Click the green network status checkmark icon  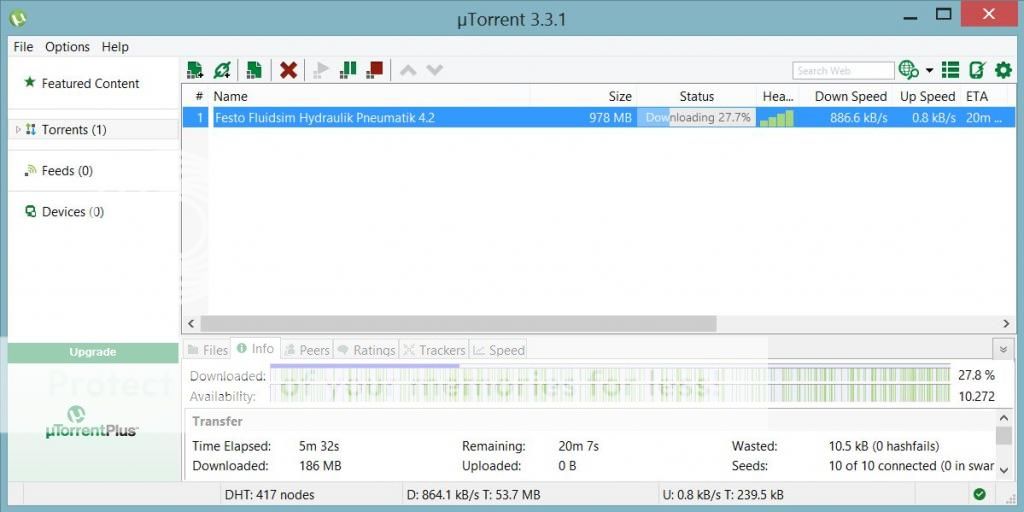click(x=979, y=494)
